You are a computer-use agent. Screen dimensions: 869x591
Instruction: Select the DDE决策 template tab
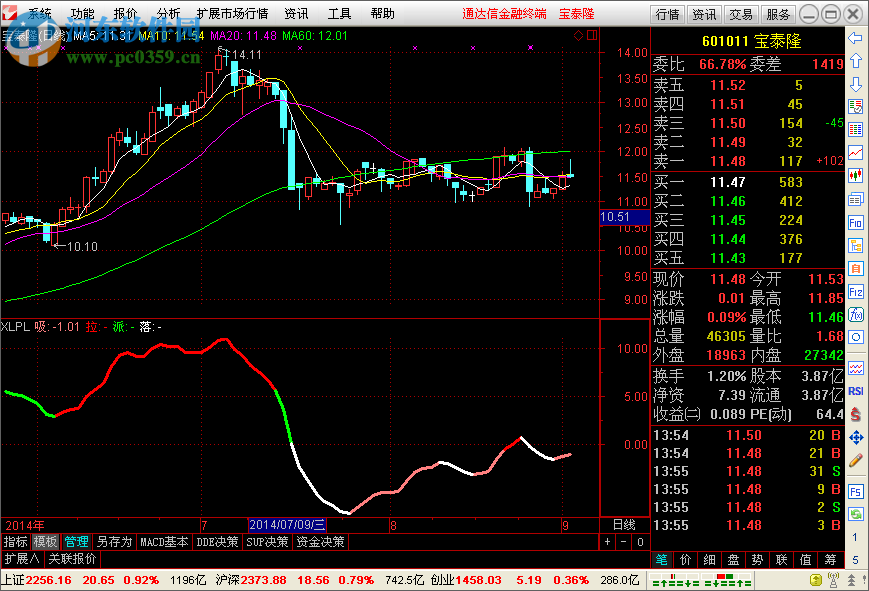pyautogui.click(x=217, y=542)
